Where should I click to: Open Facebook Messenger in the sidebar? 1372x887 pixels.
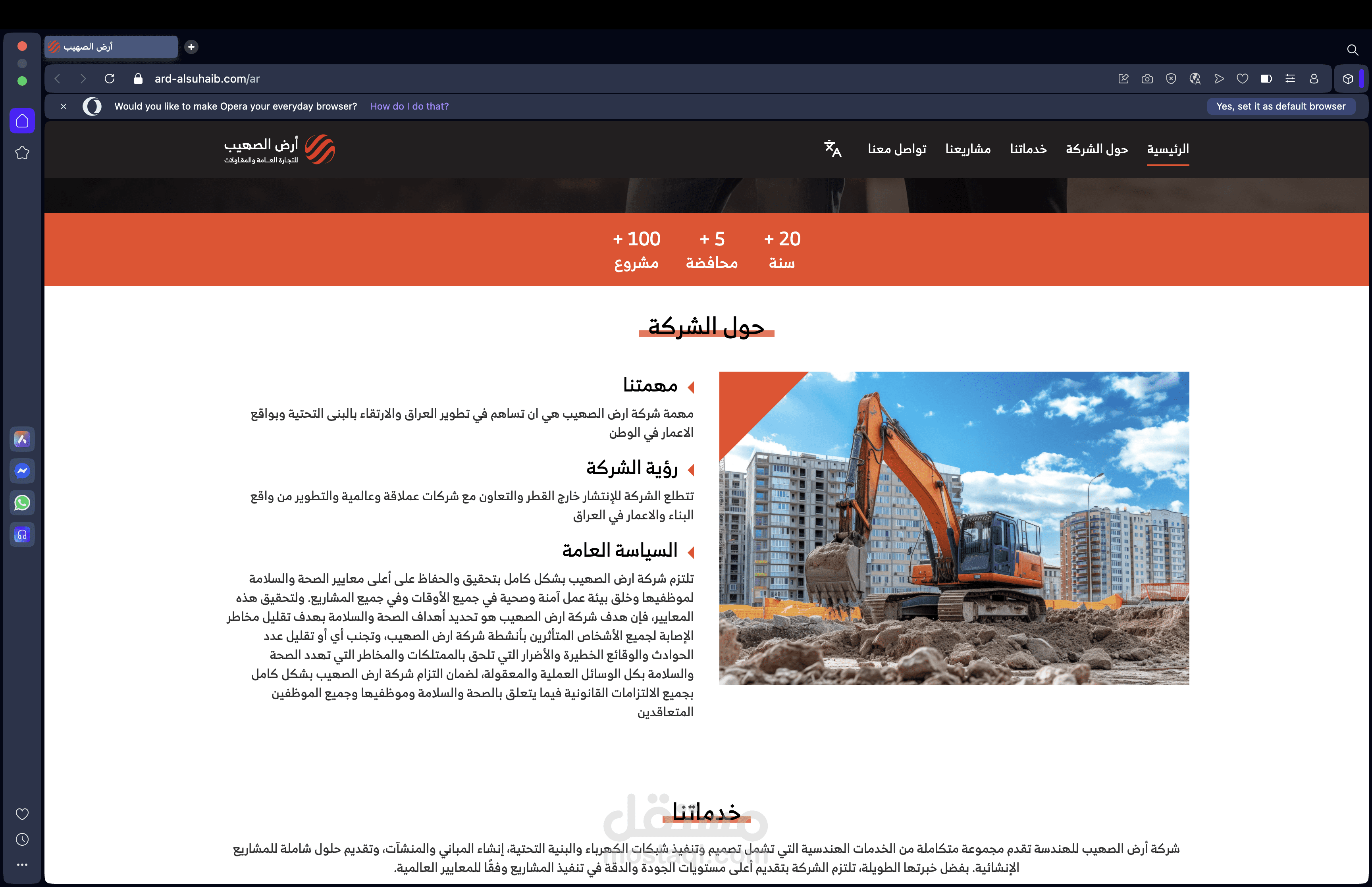click(x=22, y=470)
